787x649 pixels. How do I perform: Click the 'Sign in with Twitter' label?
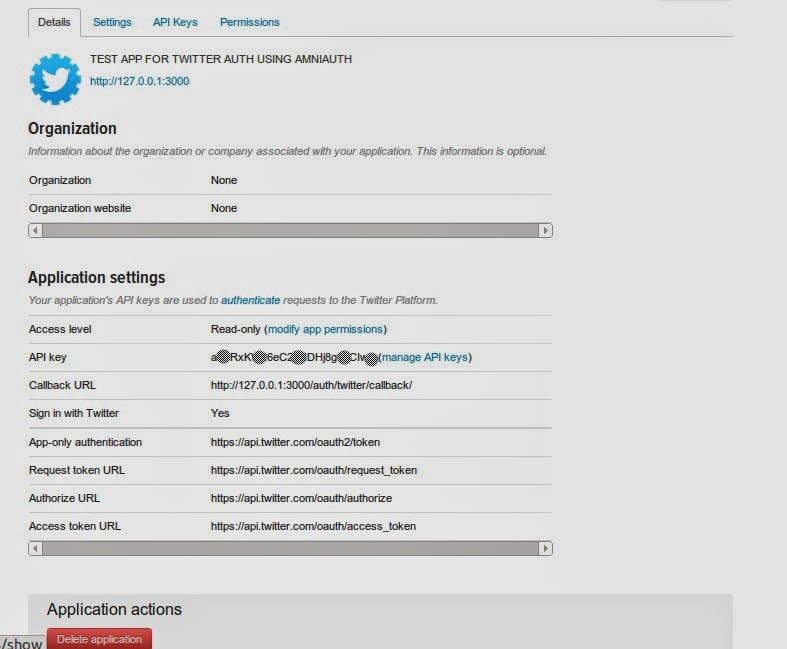(x=74, y=413)
